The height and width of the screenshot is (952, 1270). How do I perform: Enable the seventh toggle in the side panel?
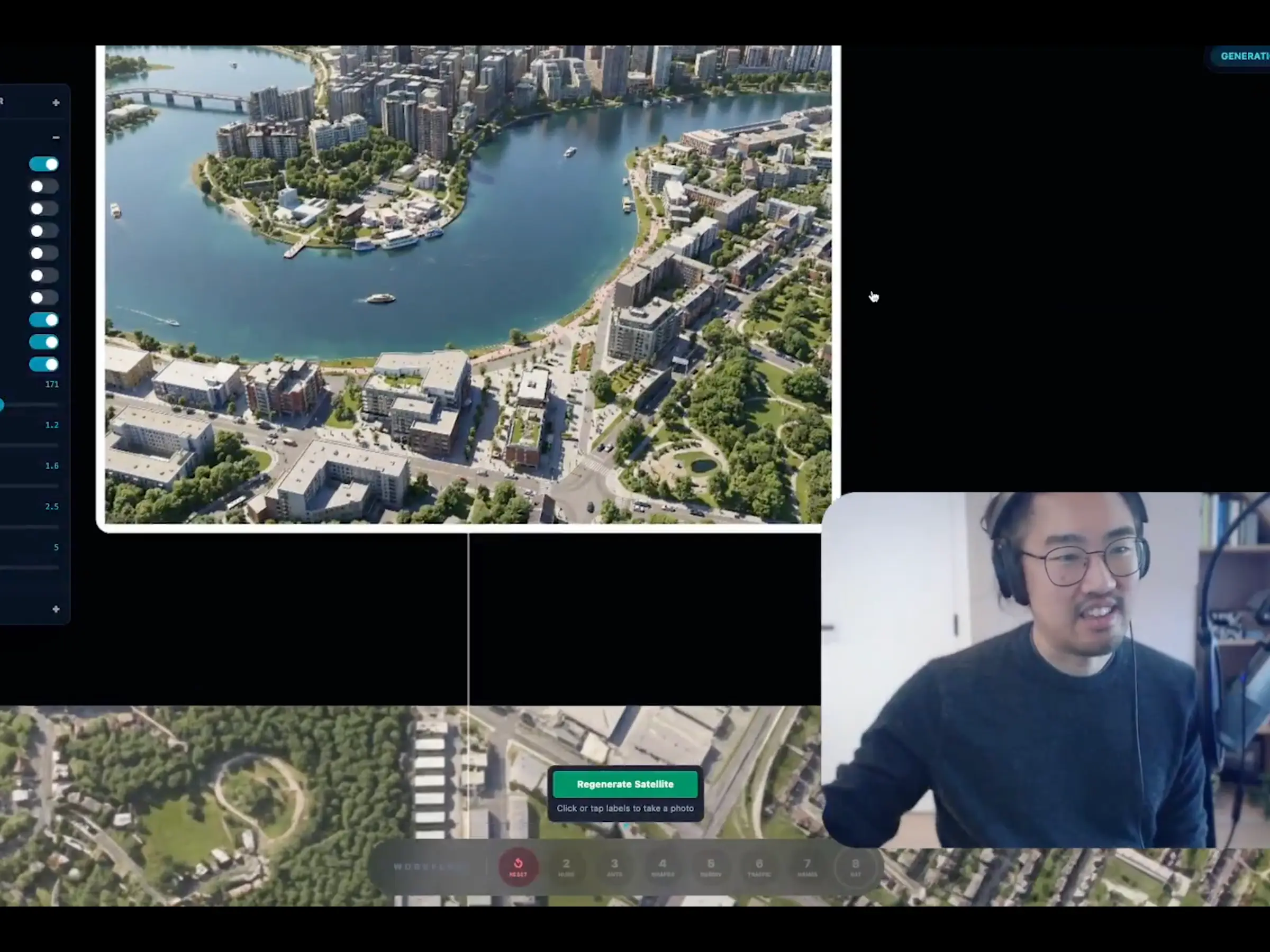43,298
